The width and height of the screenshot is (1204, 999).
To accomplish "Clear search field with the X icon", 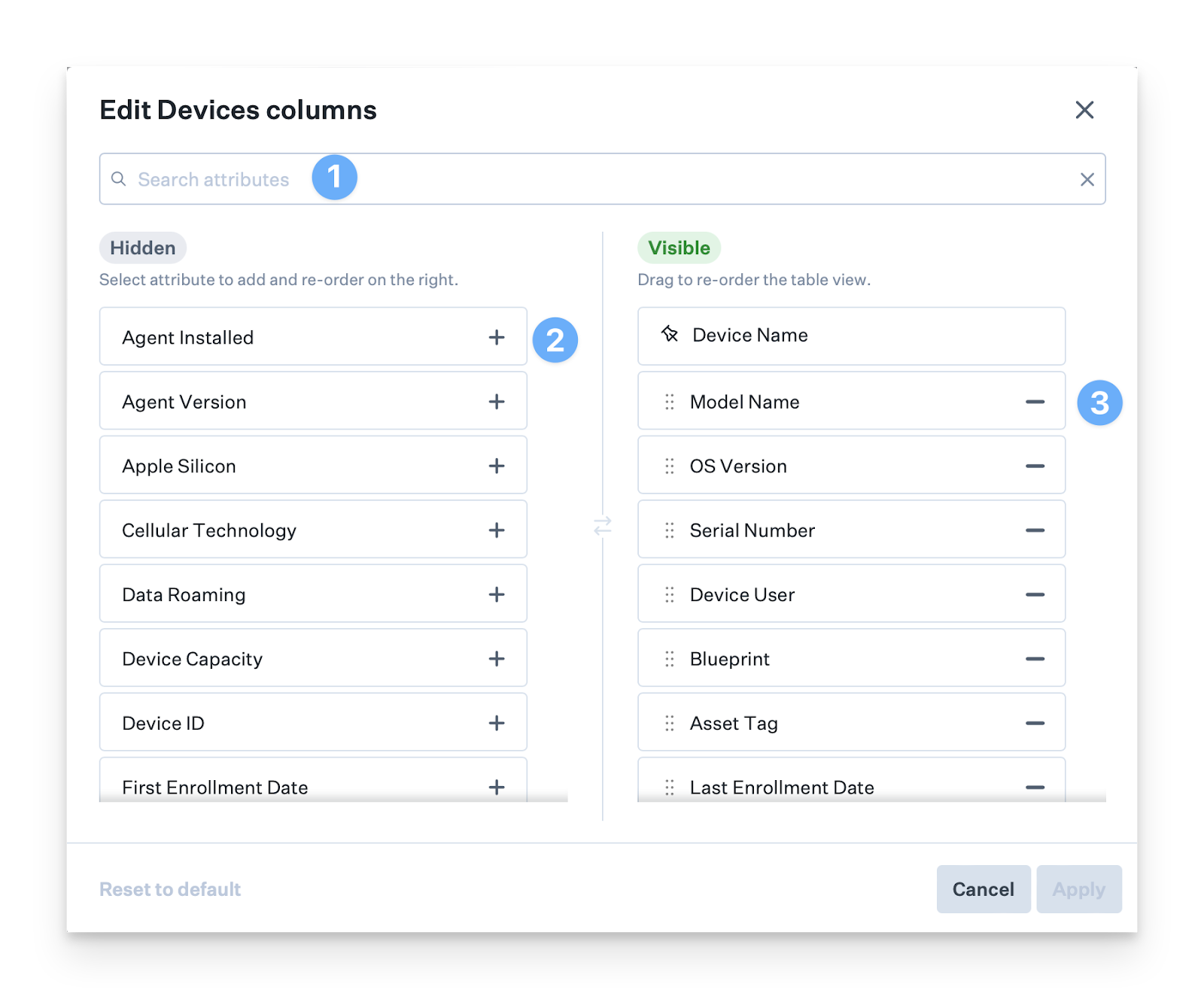I will [x=1087, y=179].
